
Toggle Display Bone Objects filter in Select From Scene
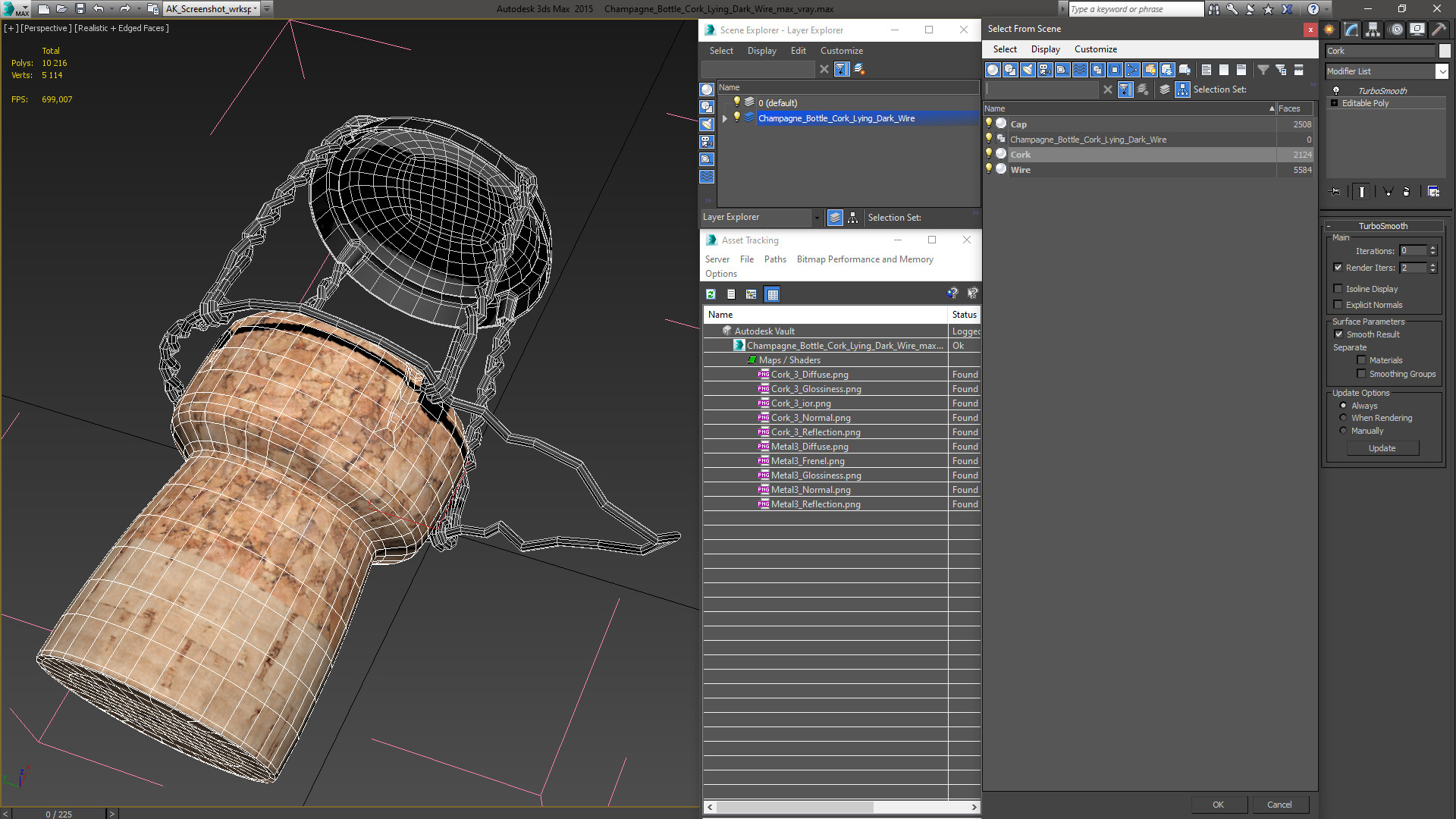[x=1132, y=70]
